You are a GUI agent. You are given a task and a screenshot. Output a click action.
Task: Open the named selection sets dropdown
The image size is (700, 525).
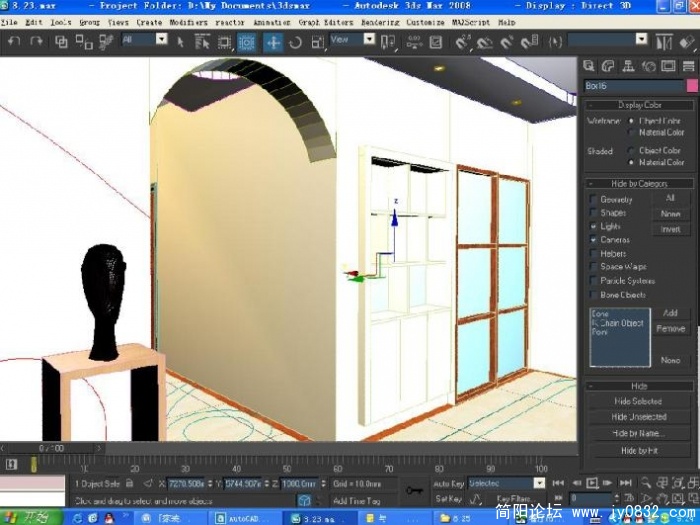(x=641, y=39)
